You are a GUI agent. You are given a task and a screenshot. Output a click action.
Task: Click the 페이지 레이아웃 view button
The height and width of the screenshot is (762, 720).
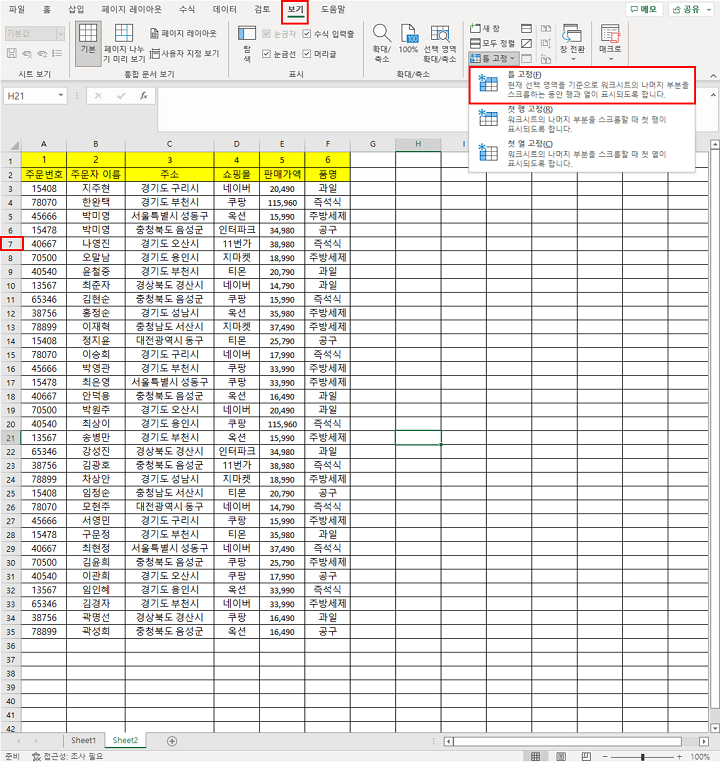click(x=183, y=34)
